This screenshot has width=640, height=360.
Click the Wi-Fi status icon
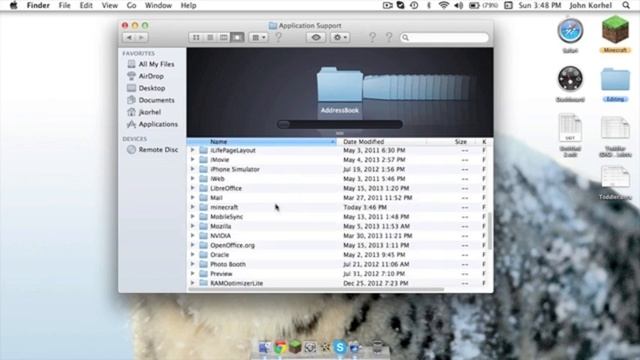[443, 5]
